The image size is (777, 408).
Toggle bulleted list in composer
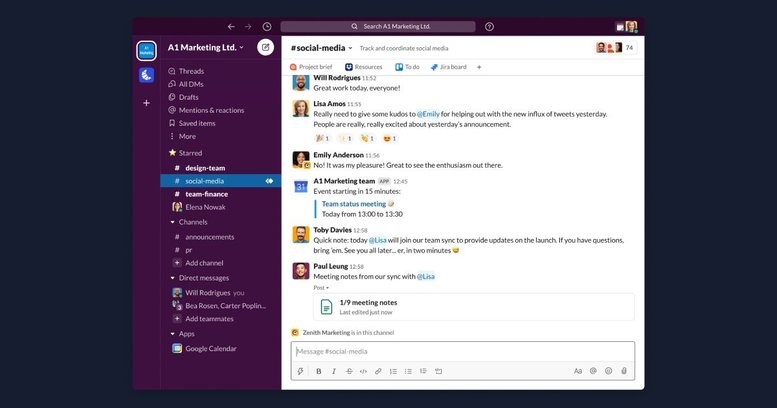408,371
